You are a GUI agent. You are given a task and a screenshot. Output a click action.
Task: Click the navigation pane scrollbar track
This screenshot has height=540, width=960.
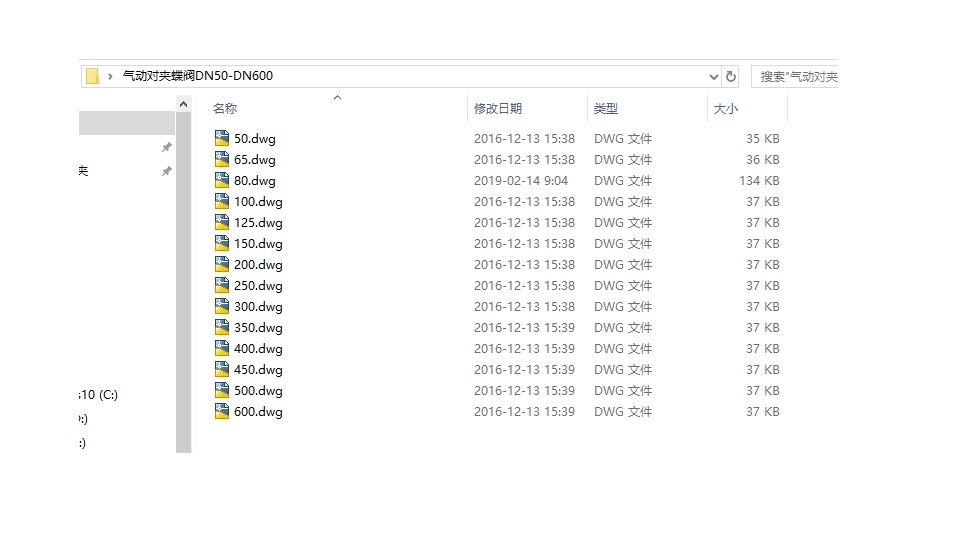183,283
